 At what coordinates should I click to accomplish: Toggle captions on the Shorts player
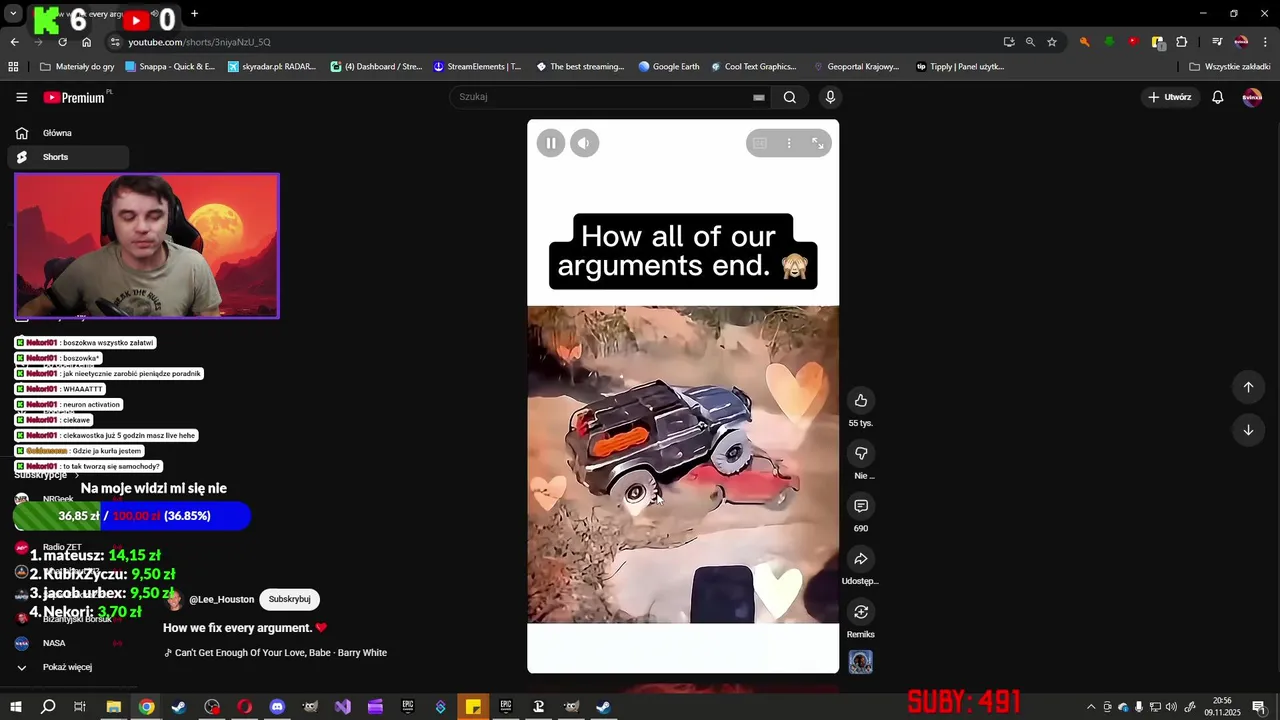click(760, 143)
